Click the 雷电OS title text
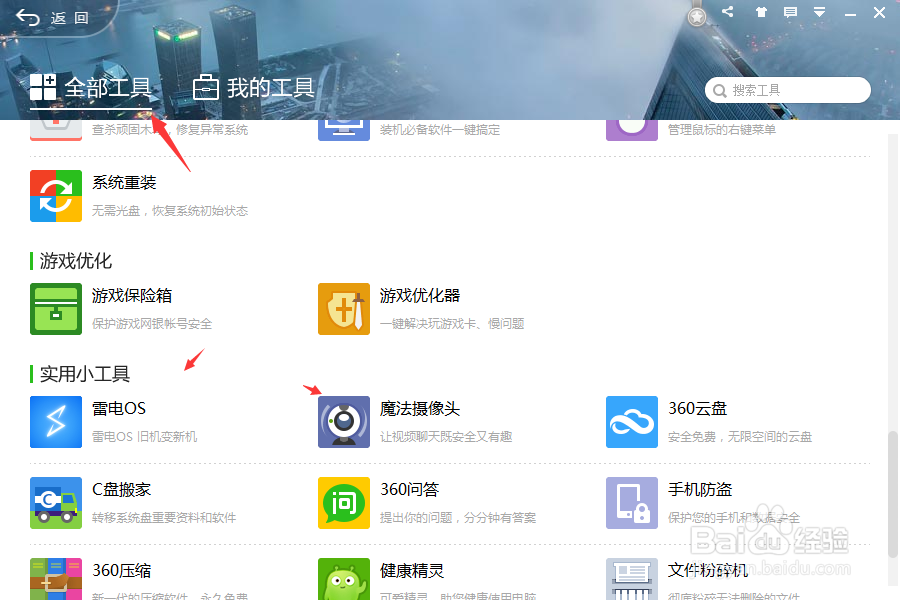The height and width of the screenshot is (600, 900). (119, 409)
